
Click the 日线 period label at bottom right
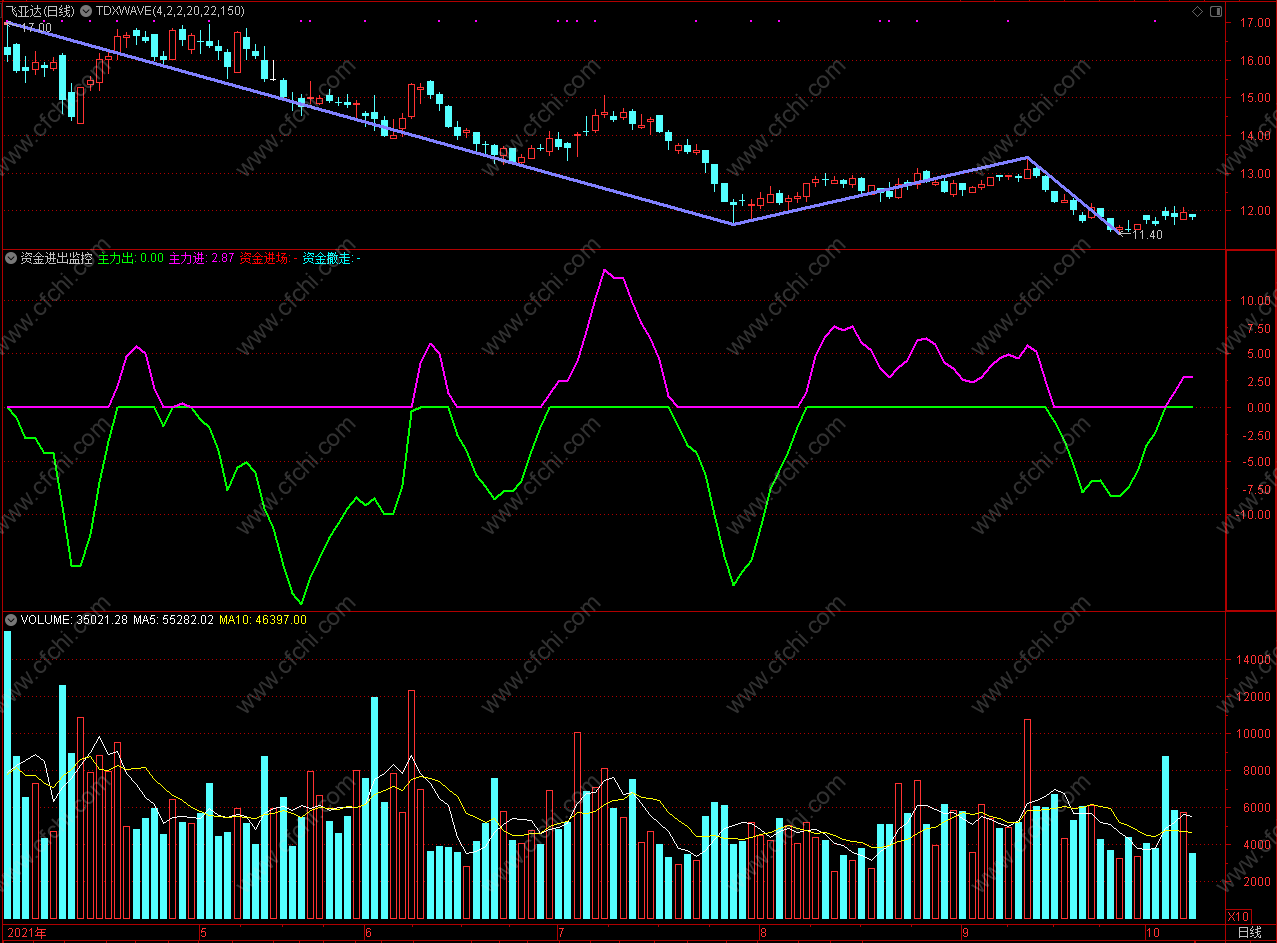coord(1250,932)
